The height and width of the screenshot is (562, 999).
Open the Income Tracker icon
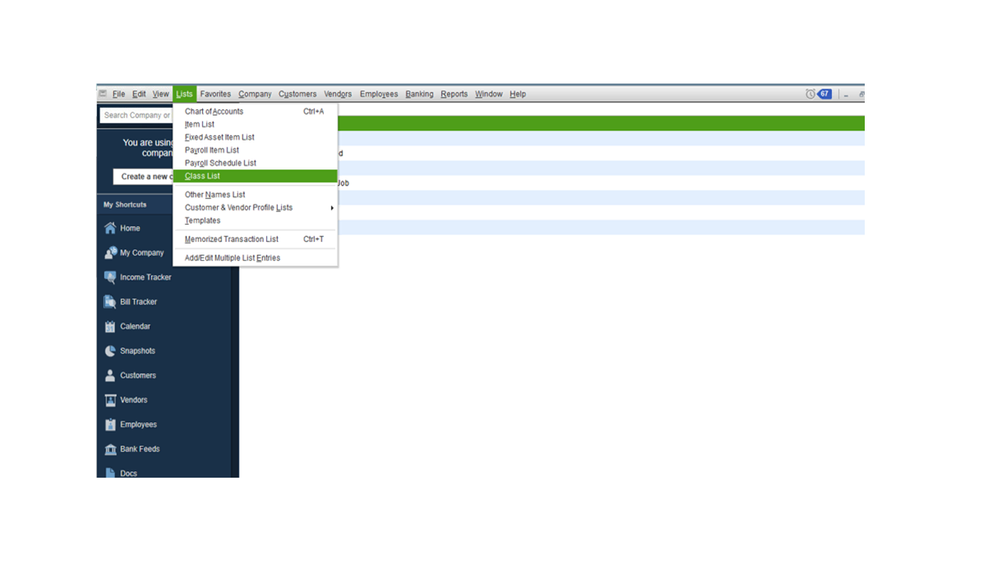point(110,277)
